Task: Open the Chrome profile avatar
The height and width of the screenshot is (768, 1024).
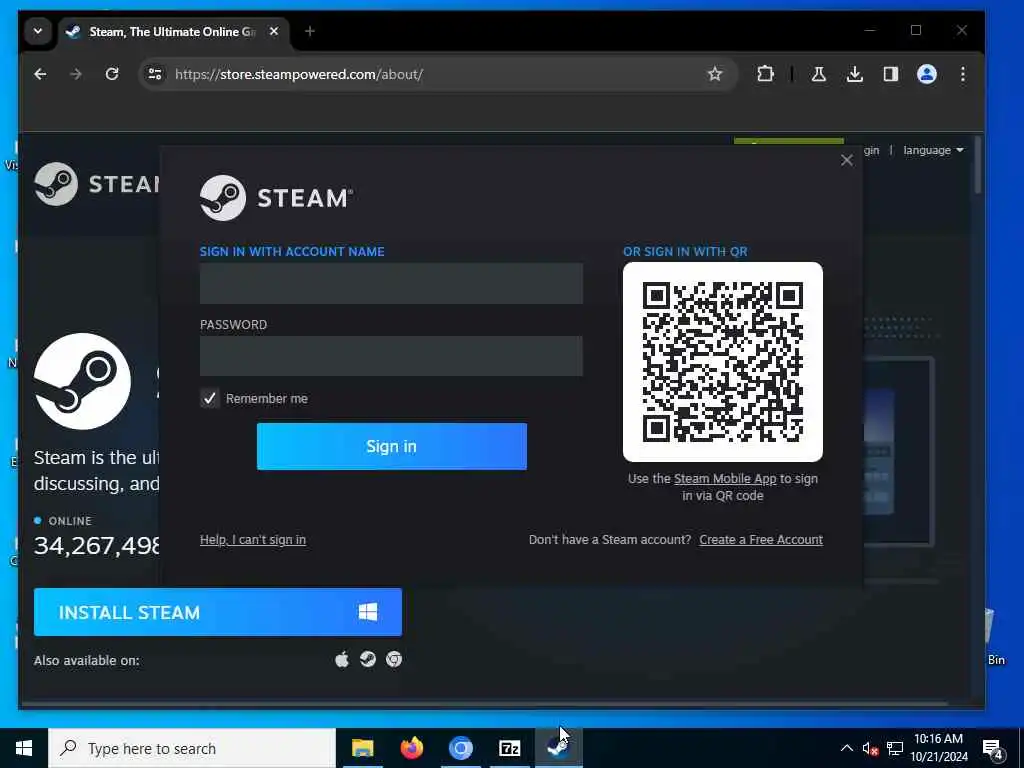Action: coord(927,74)
